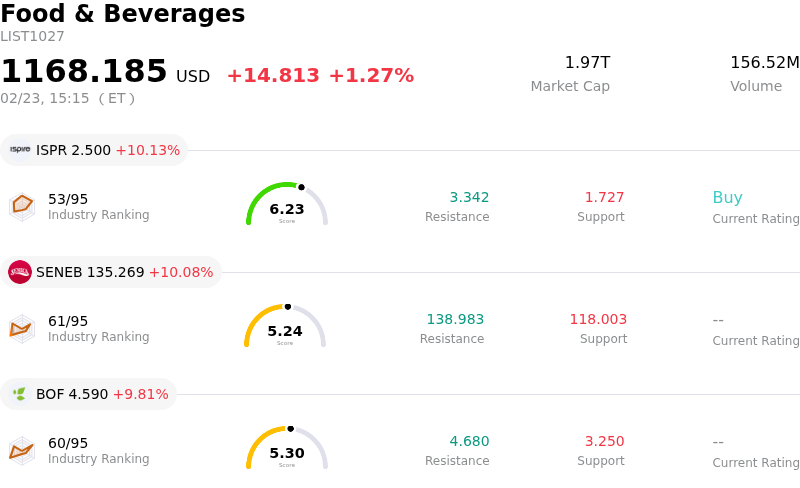Select ISPR 53/95 industry ranking text
800x488 pixels.
coord(68,199)
